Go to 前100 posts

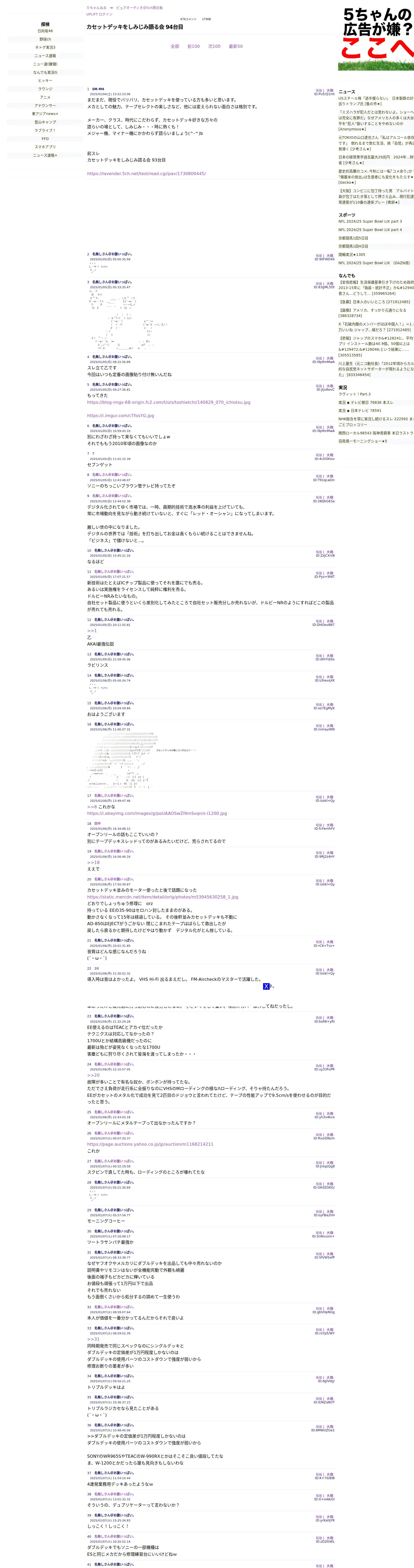click(x=194, y=46)
